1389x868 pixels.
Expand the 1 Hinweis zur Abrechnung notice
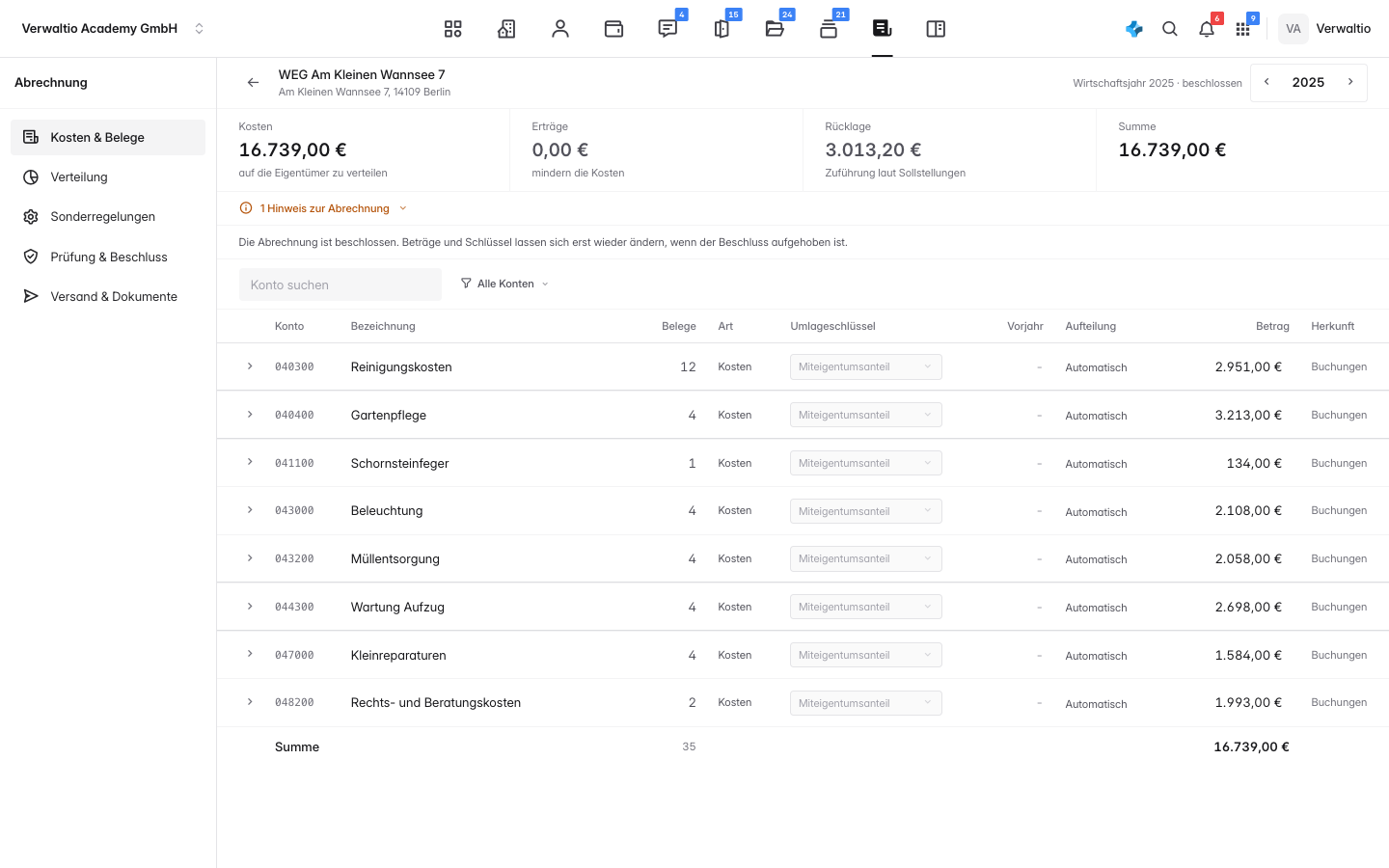pos(324,208)
